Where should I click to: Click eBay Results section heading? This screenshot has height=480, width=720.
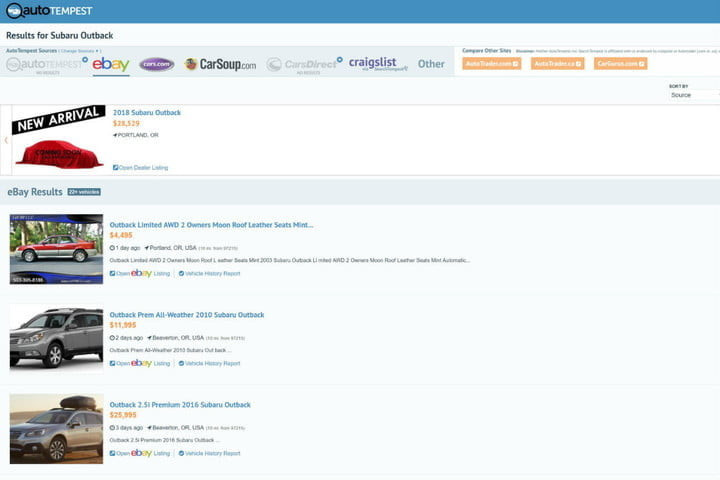pos(35,192)
